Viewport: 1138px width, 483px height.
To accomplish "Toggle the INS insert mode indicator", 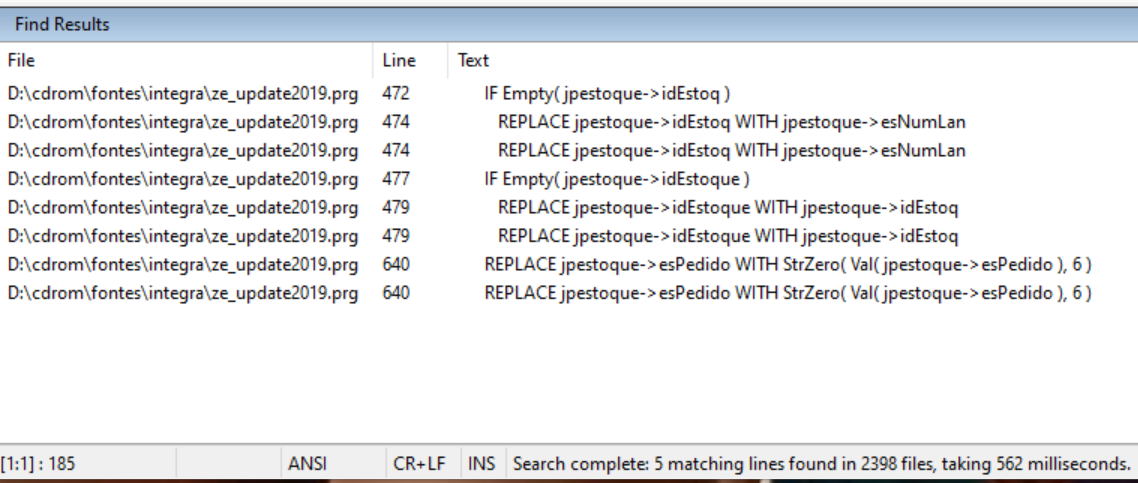I will click(481, 464).
